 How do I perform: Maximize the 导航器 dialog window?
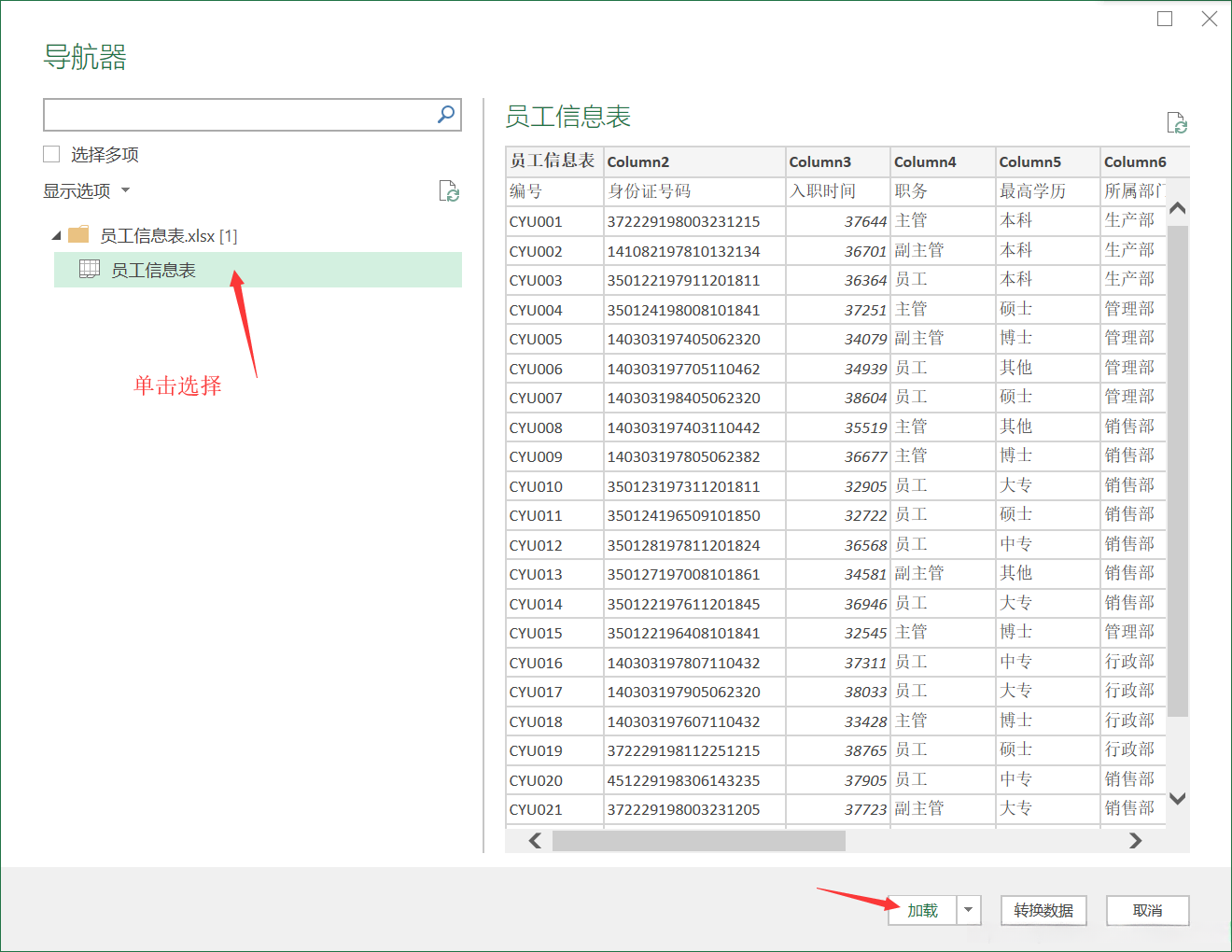1165,19
